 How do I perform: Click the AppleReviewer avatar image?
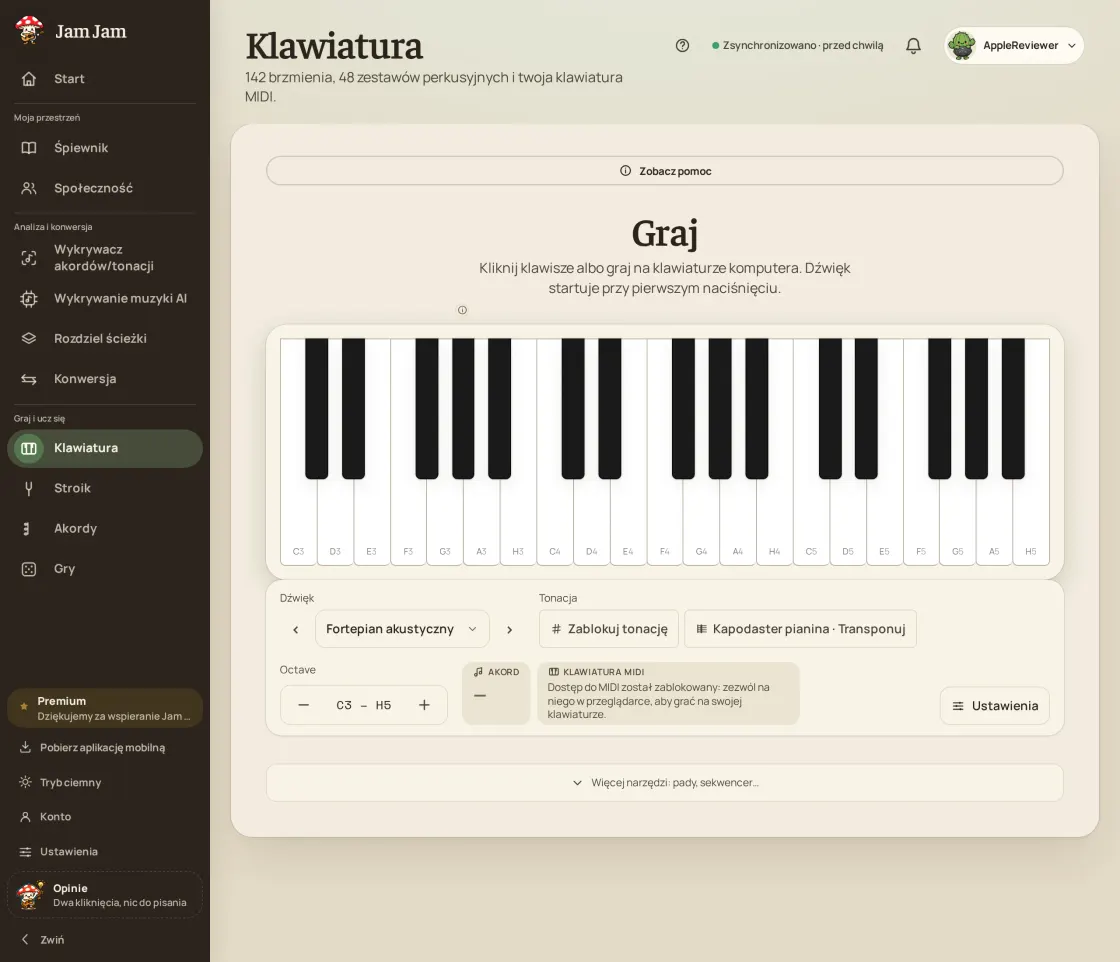[x=961, y=46]
